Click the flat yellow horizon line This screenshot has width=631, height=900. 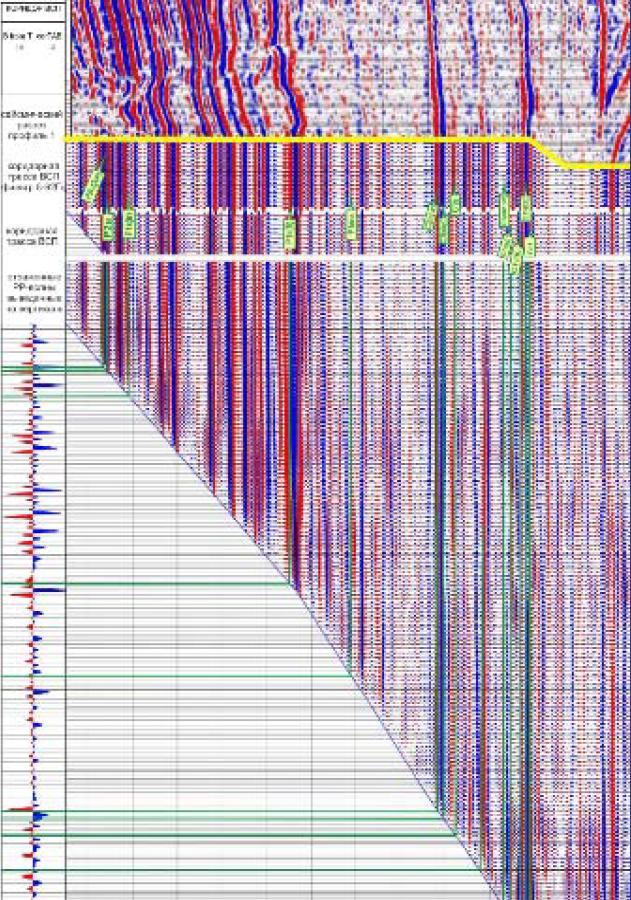coord(300,139)
